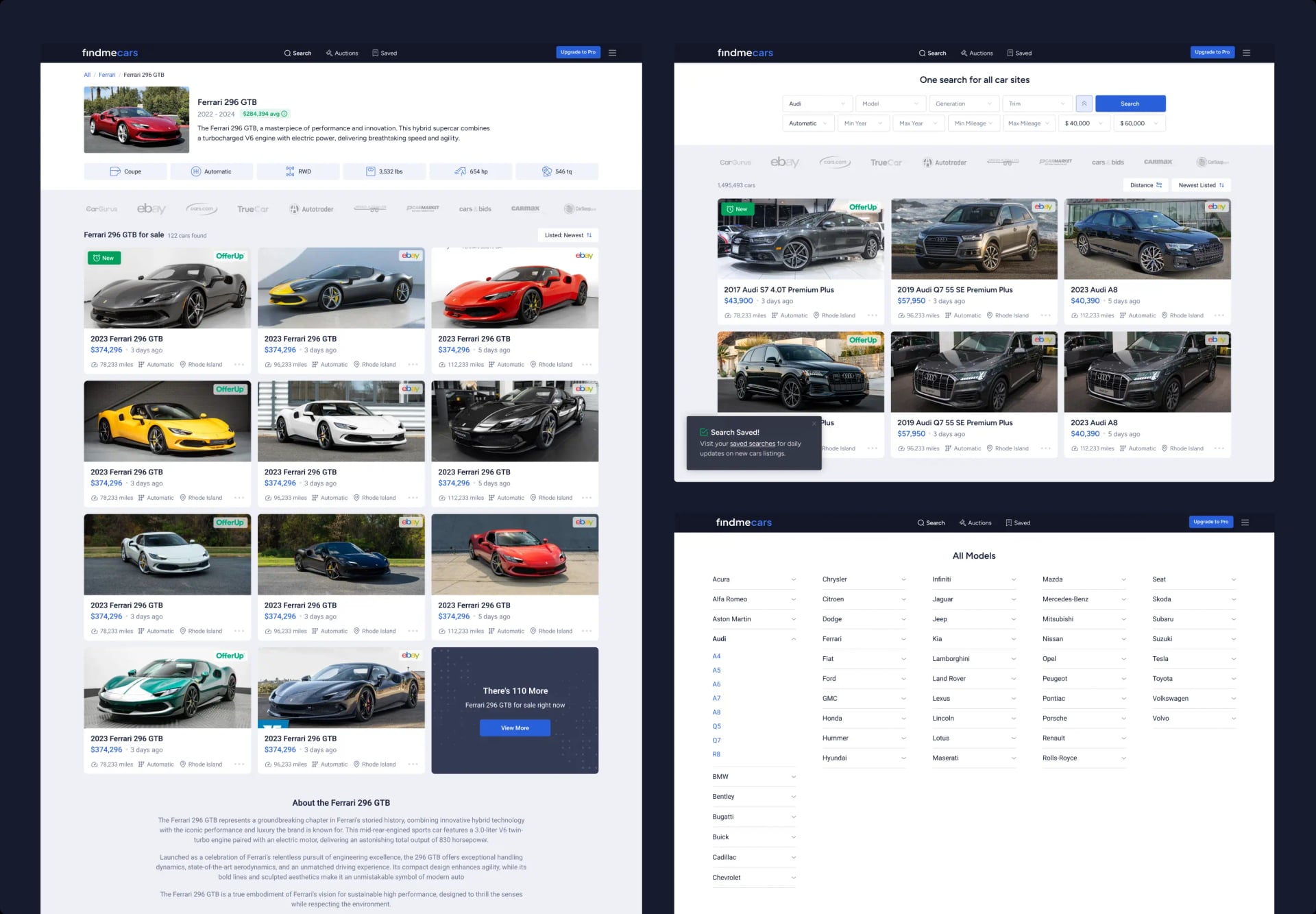The image size is (1316, 914).
Task: Click the OfferUp badge on green Ferrari
Action: pos(230,656)
